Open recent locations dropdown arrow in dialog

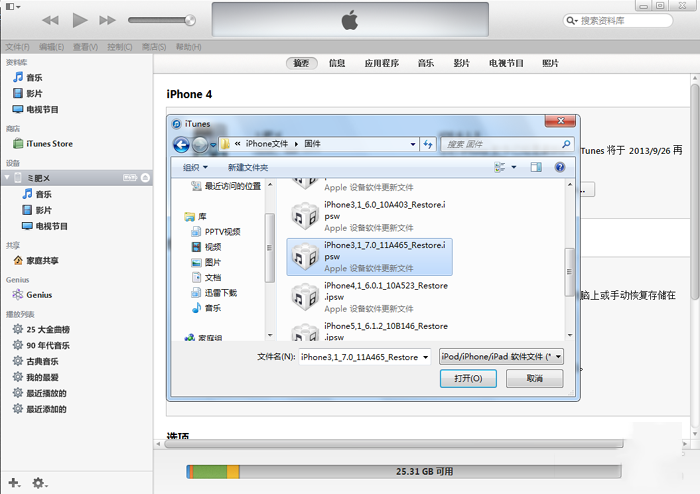(213, 145)
